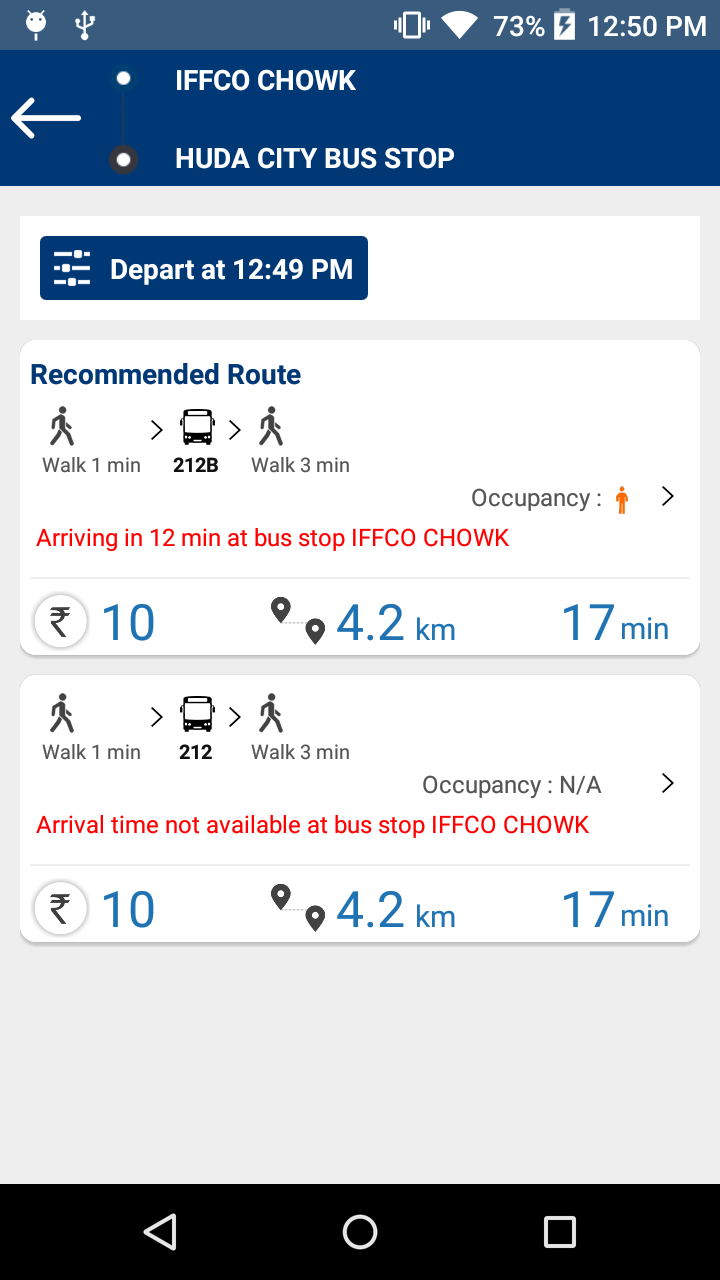The width and height of the screenshot is (720, 1280).
Task: Expand 212 route details chevron
Action: (668, 783)
